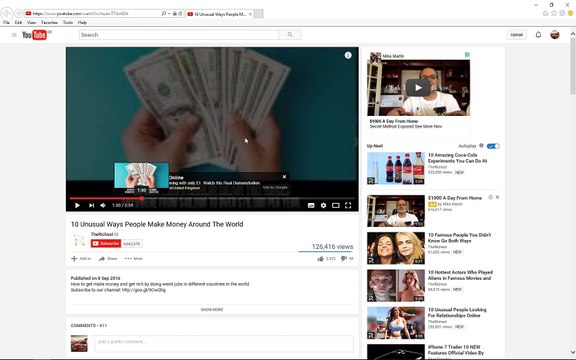Screen dimensions: 576x360
Task: Open browser home icon
Action: pyautogui.click(x=545, y=13)
